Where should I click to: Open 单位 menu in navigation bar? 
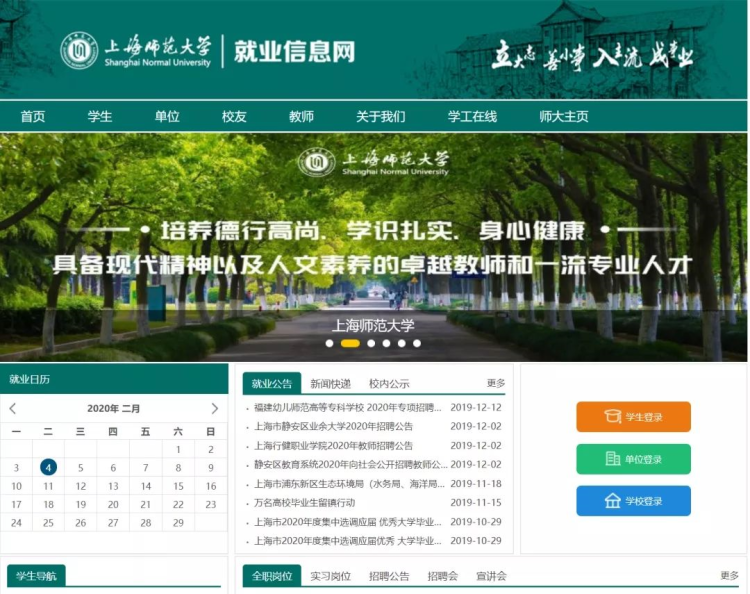pyautogui.click(x=167, y=116)
